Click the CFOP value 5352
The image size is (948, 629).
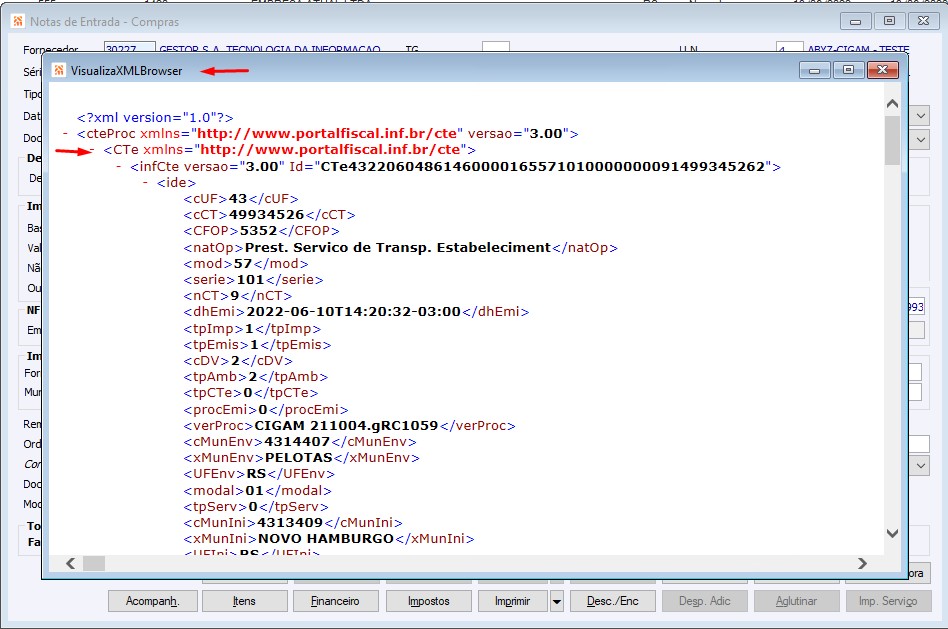coord(258,231)
